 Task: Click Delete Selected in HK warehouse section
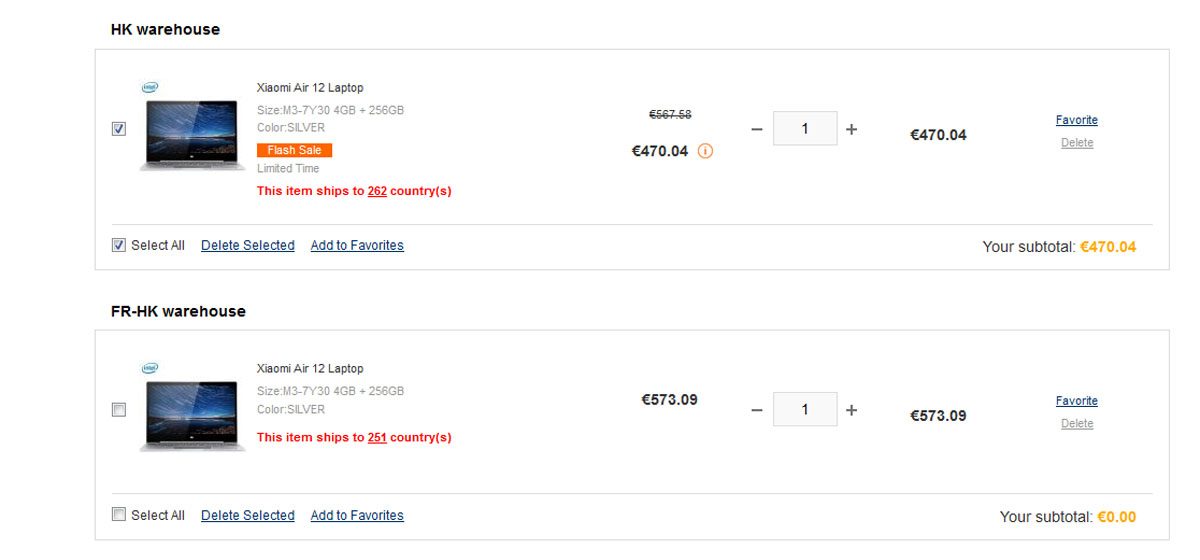click(247, 245)
